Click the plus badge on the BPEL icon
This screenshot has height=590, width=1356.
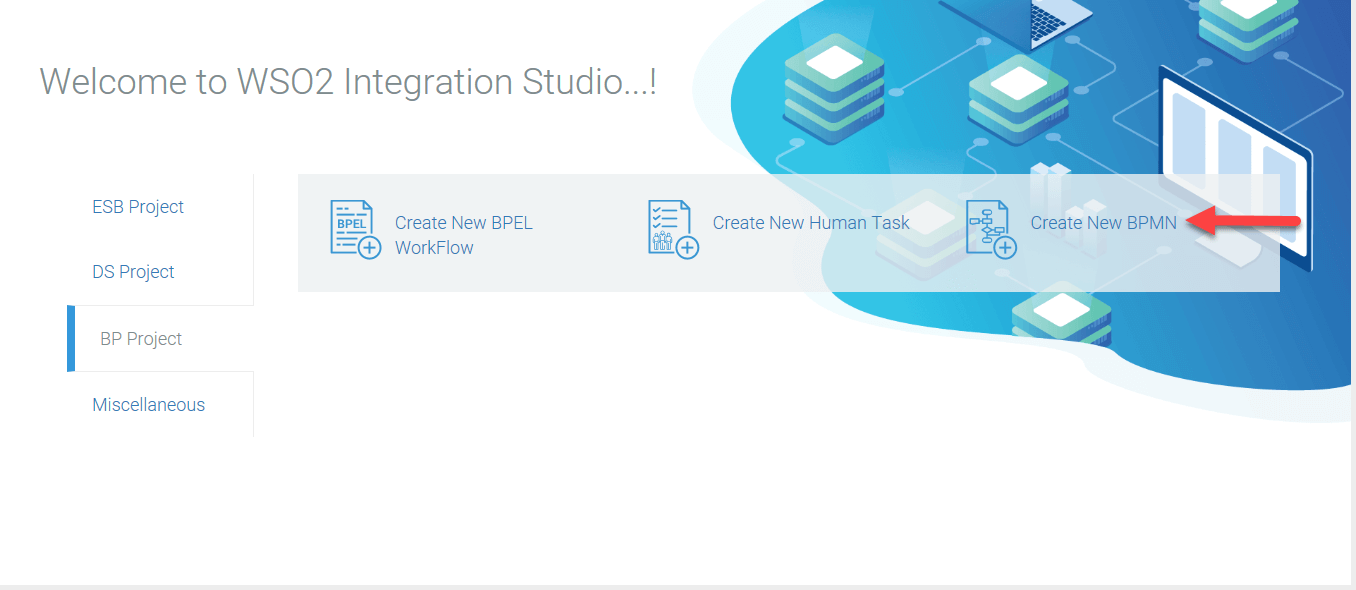(x=370, y=247)
